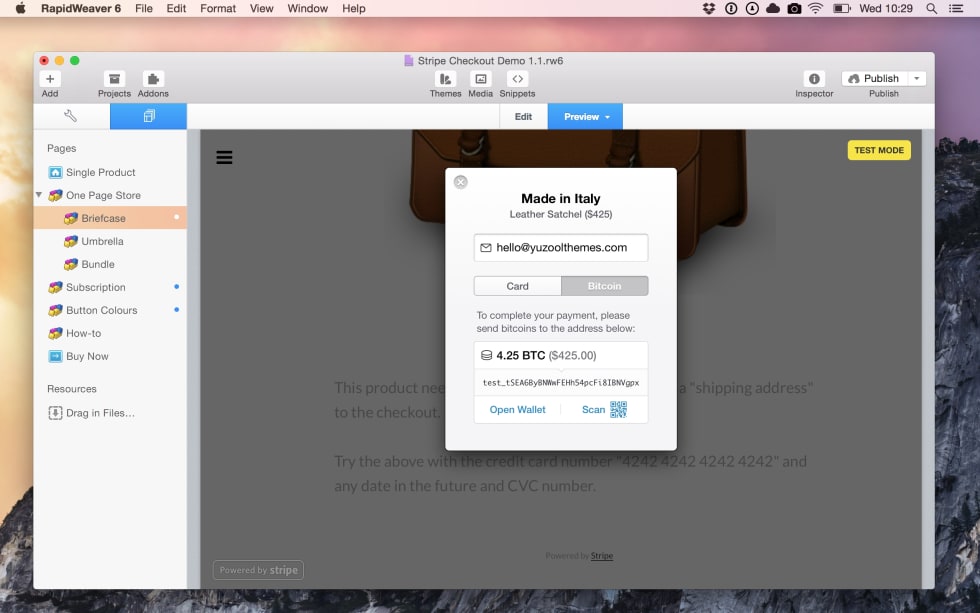Screen dimensions: 980x613
Task: Switch to Bitcoin payment tab
Action: click(x=604, y=286)
